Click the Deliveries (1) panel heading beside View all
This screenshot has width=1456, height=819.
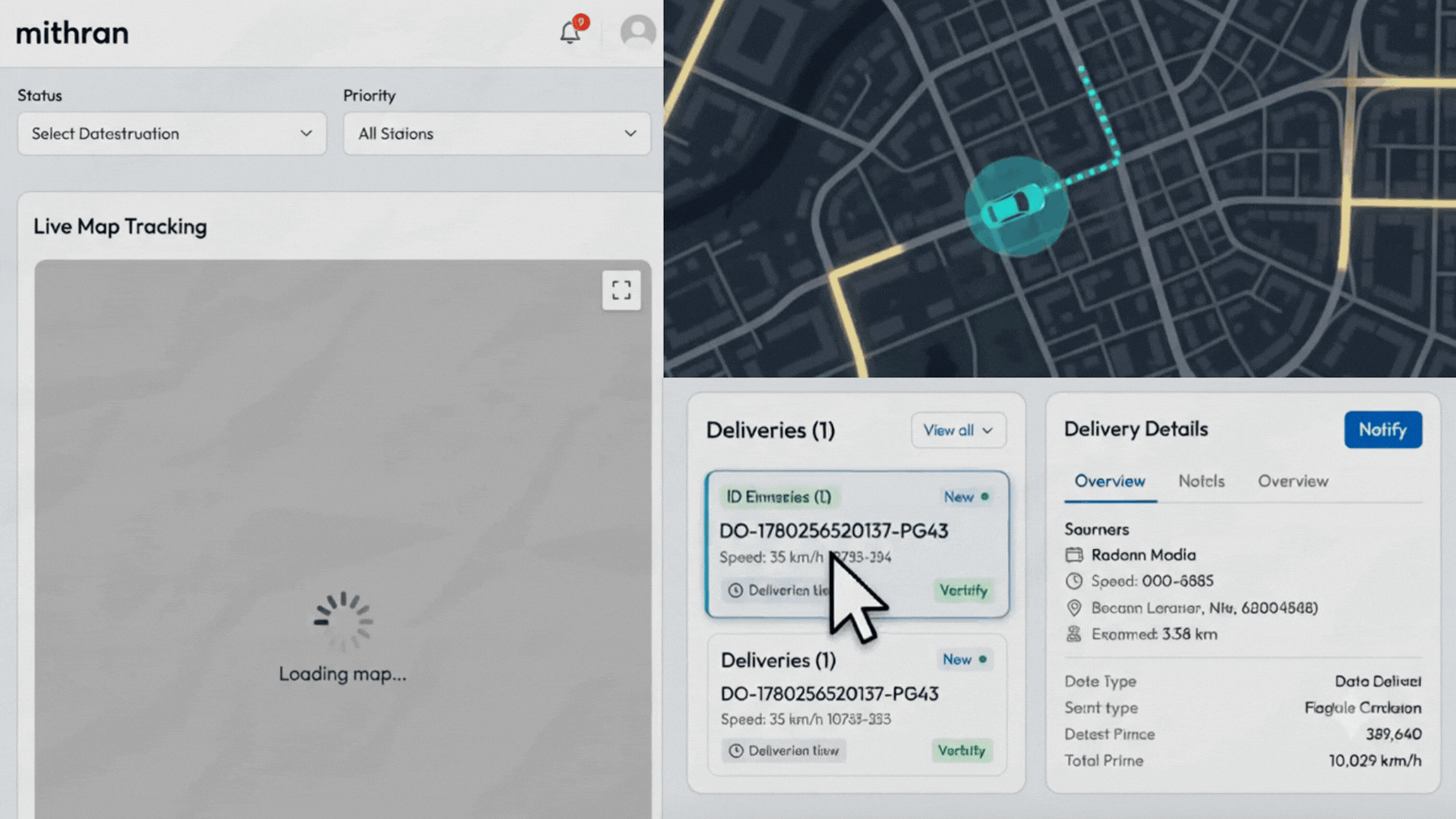pyautogui.click(x=770, y=430)
